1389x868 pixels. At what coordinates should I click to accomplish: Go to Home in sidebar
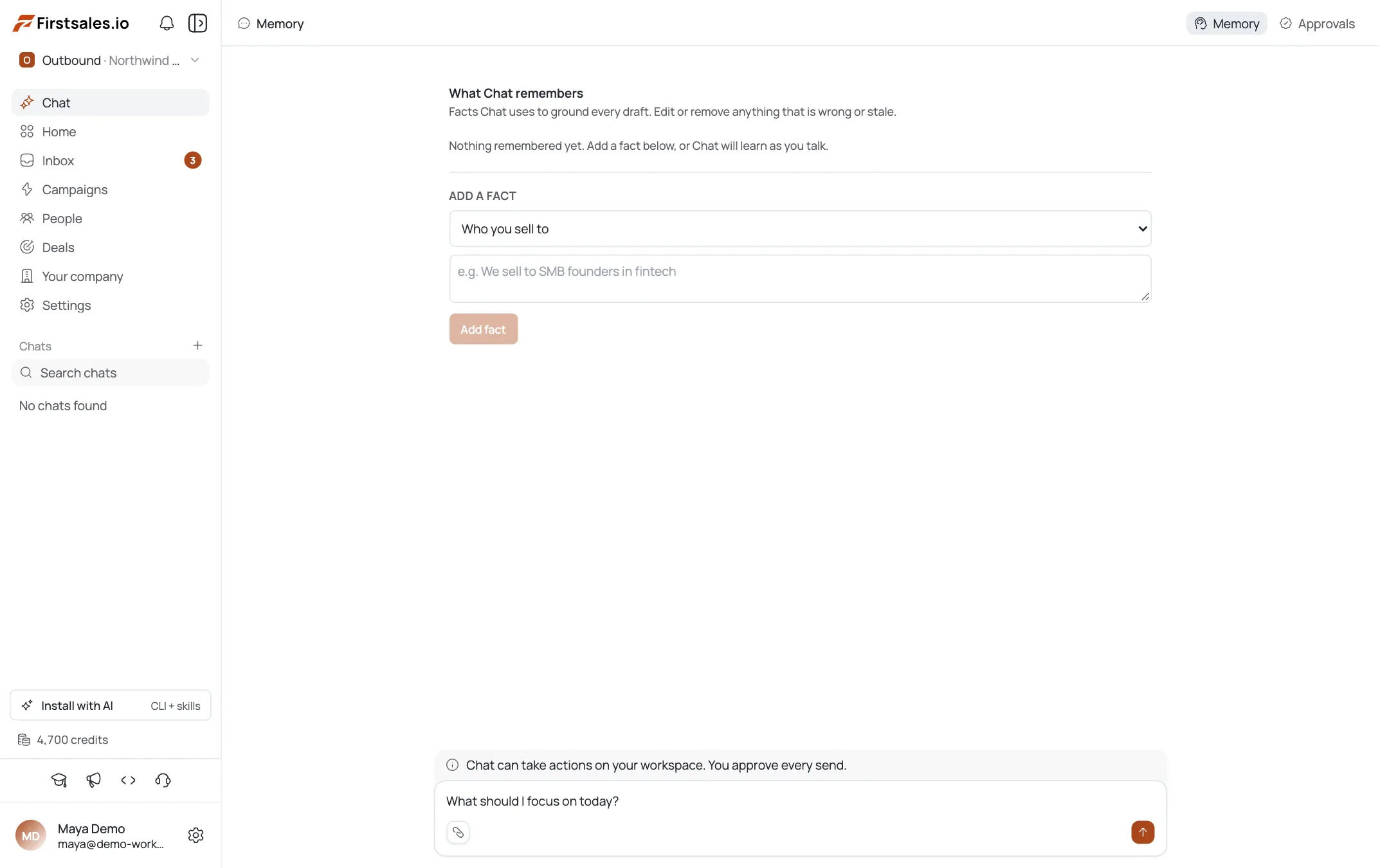coord(110,132)
